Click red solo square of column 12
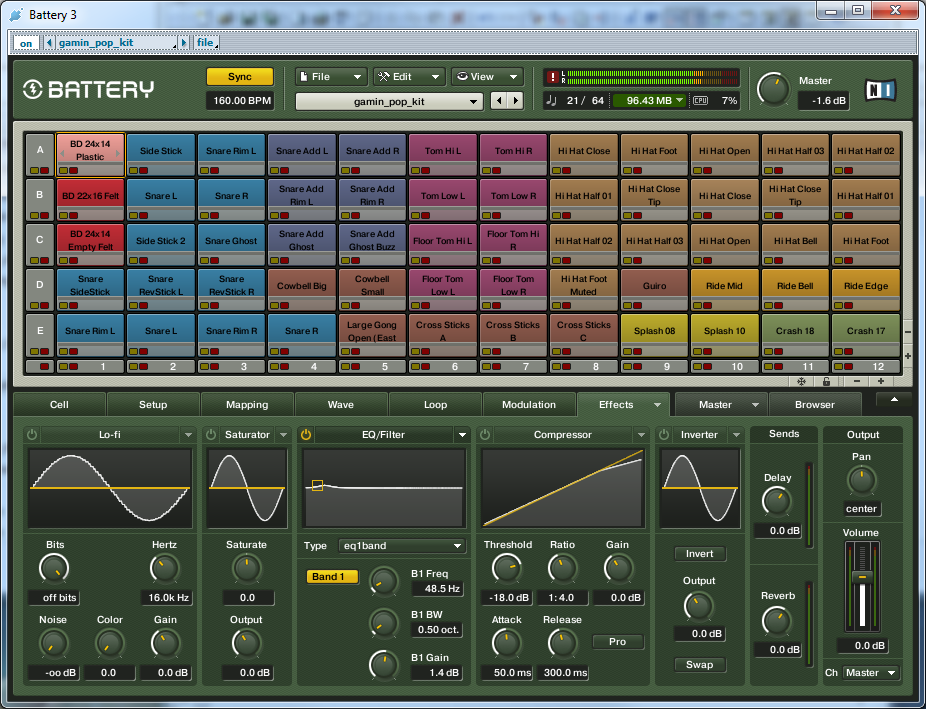Viewport: 926px width, 709px height. point(848,367)
